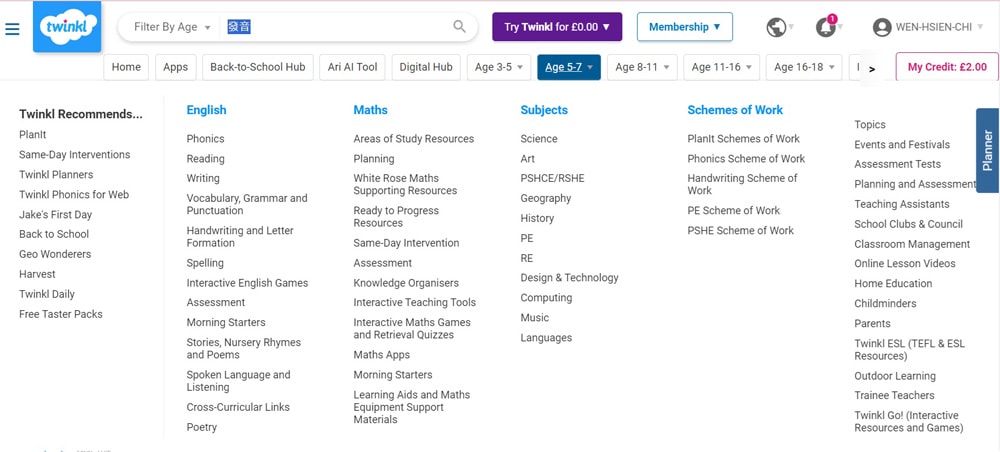1000x452 pixels.
Task: Select Science under Subjects
Action: 539,138
